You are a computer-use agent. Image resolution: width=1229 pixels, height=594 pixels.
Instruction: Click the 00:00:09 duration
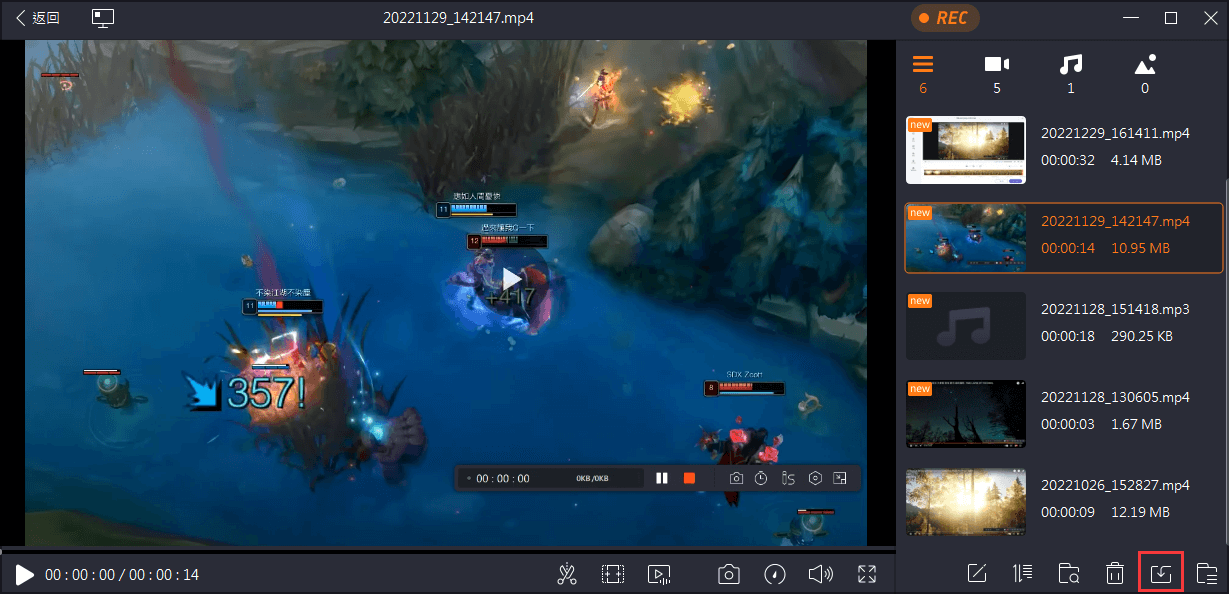(1068, 512)
